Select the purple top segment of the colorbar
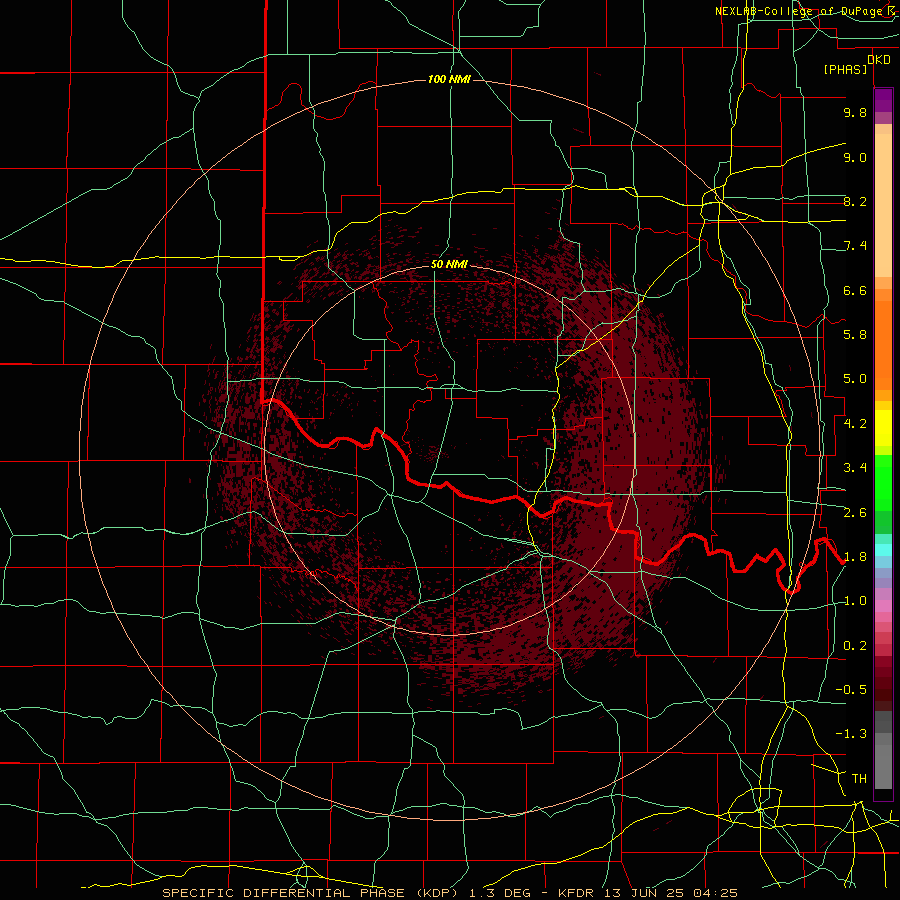This screenshot has width=900, height=900. (x=883, y=100)
